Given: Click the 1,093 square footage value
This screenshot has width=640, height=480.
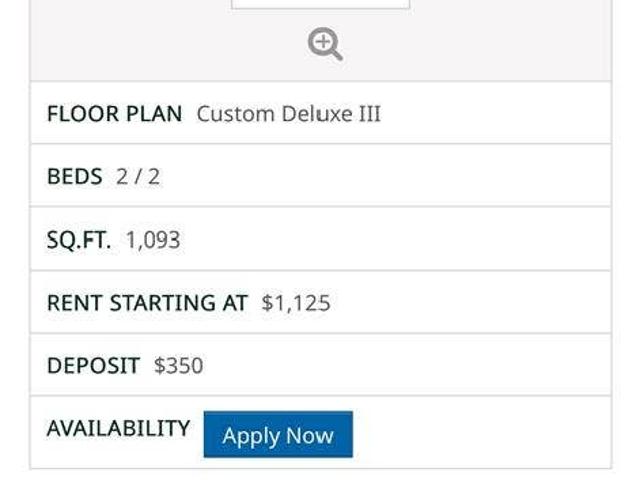Looking at the screenshot, I should (153, 240).
